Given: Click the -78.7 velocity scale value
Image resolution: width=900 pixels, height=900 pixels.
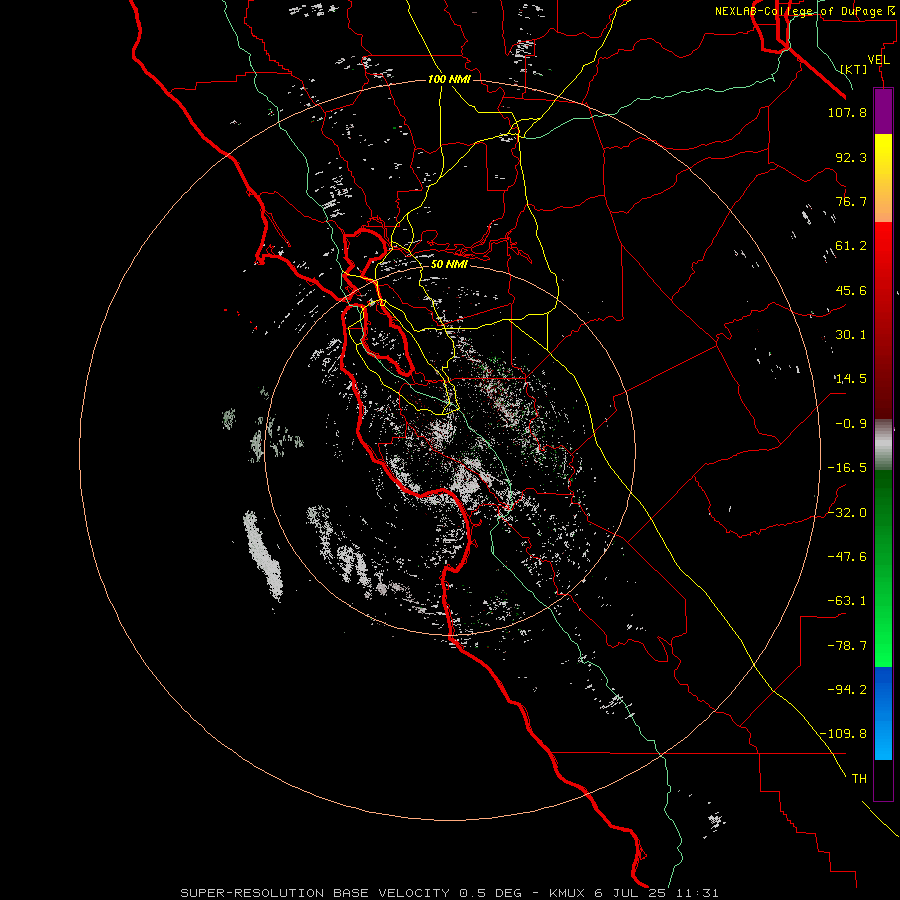Looking at the screenshot, I should coord(847,646).
